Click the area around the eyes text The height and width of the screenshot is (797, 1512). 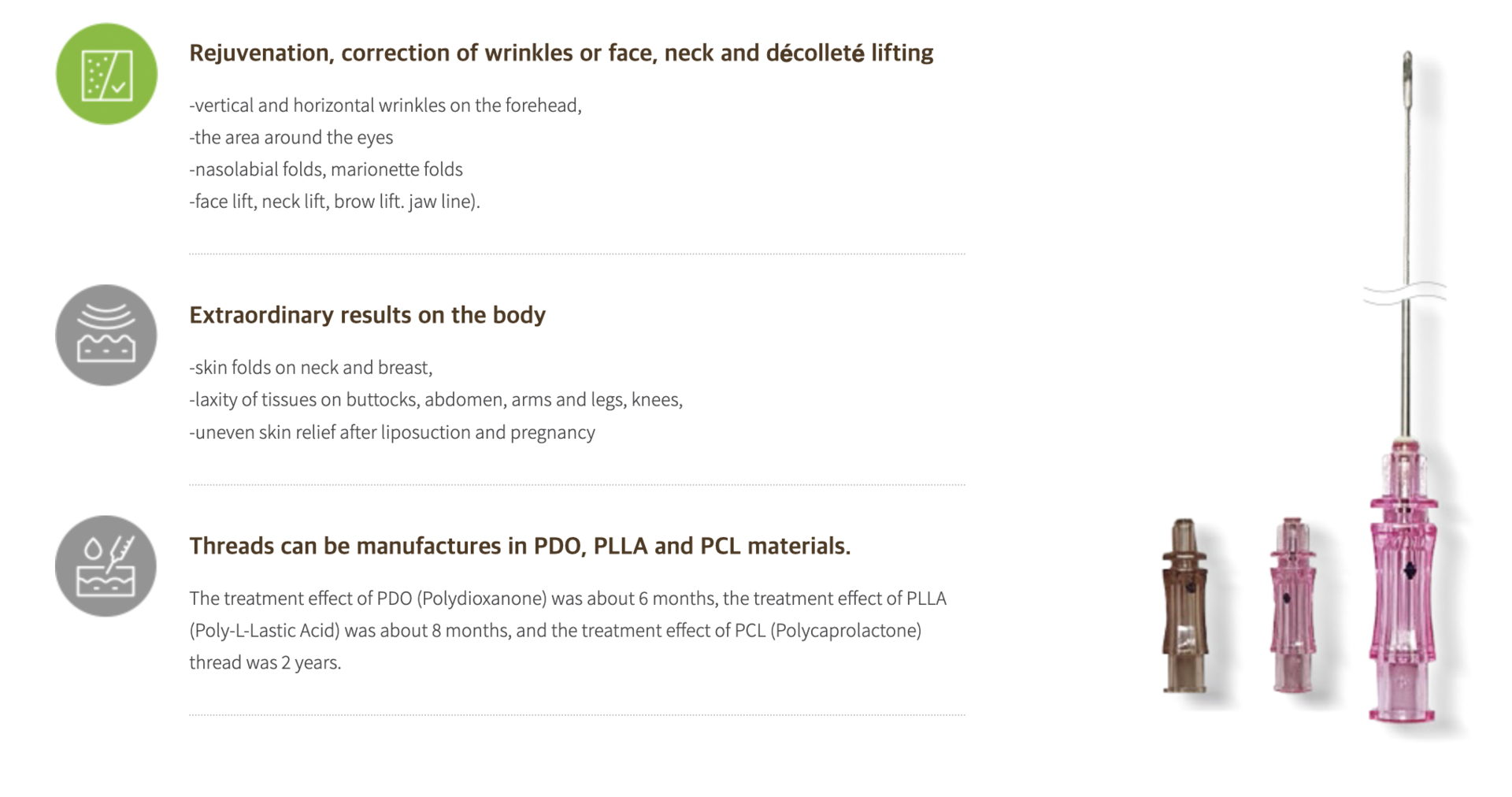[x=291, y=138]
